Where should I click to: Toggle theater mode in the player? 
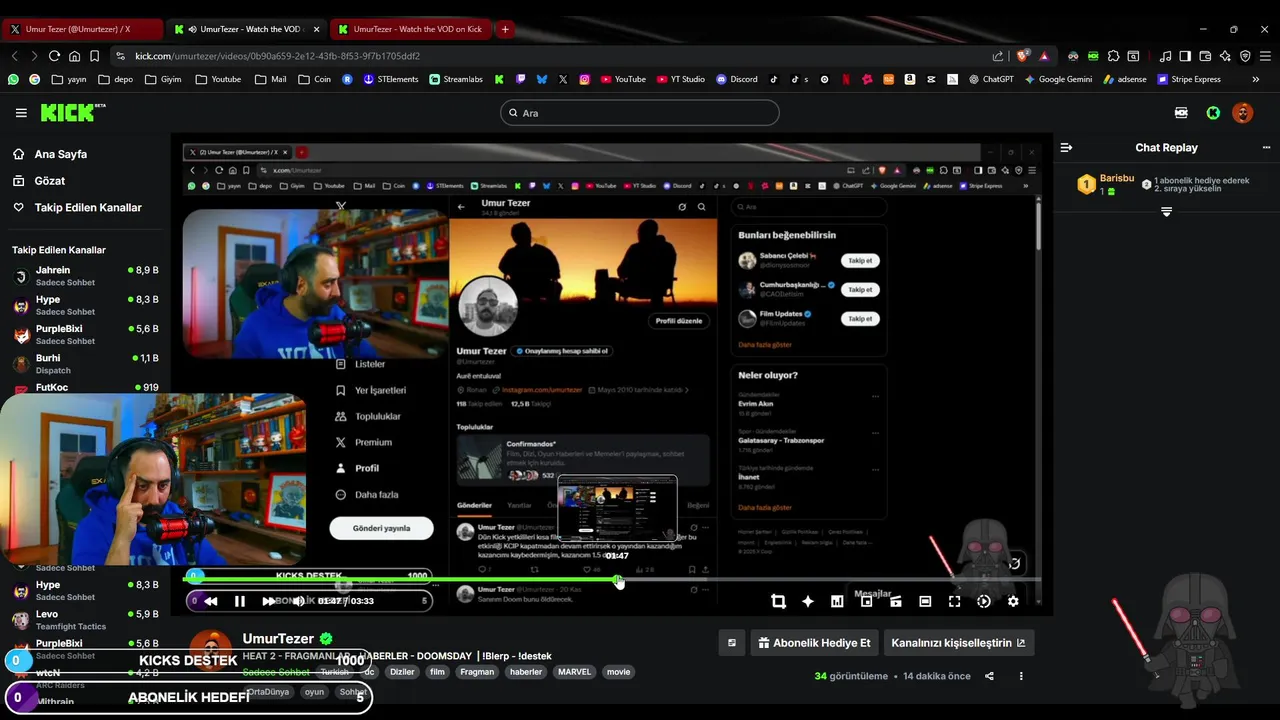[x=925, y=601]
